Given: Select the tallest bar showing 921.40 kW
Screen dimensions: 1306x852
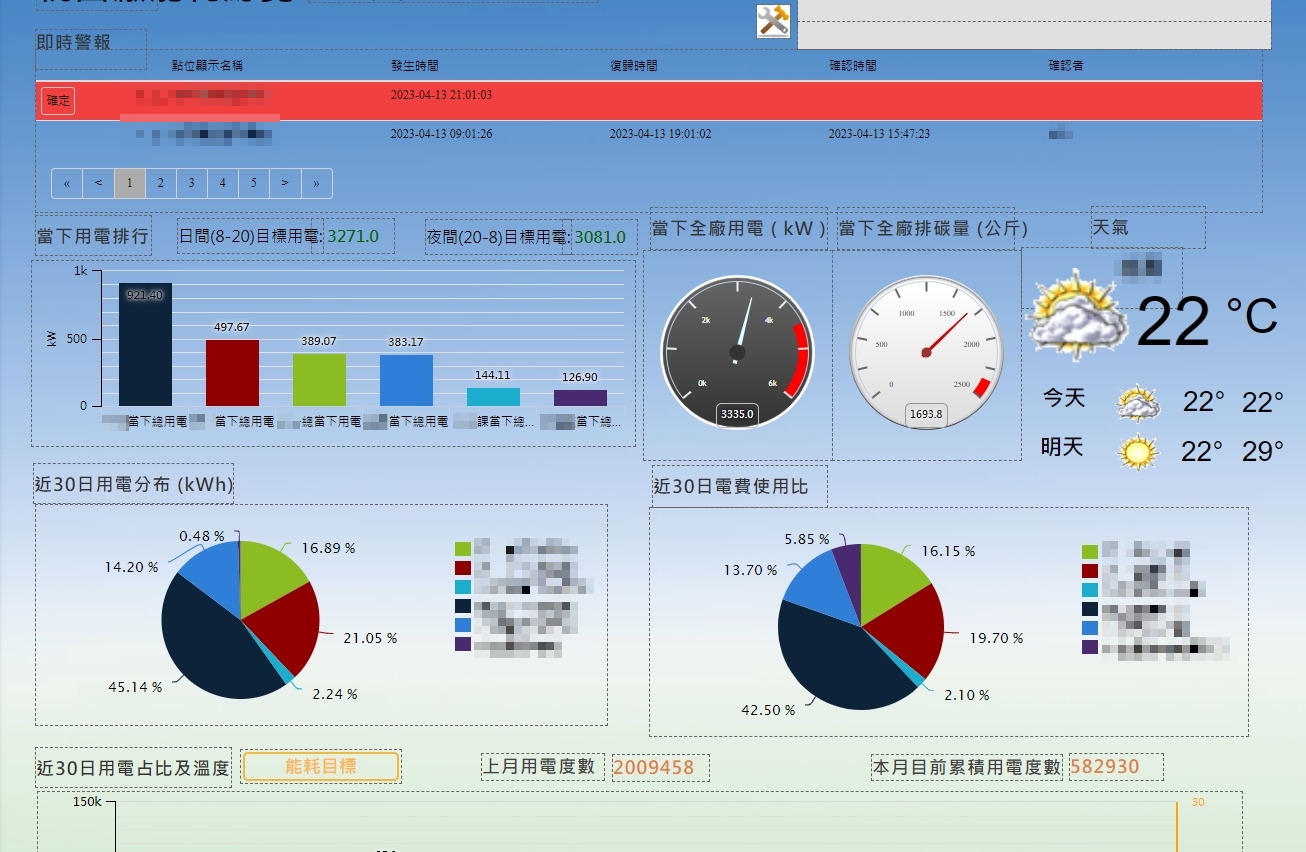Looking at the screenshot, I should [x=145, y=345].
